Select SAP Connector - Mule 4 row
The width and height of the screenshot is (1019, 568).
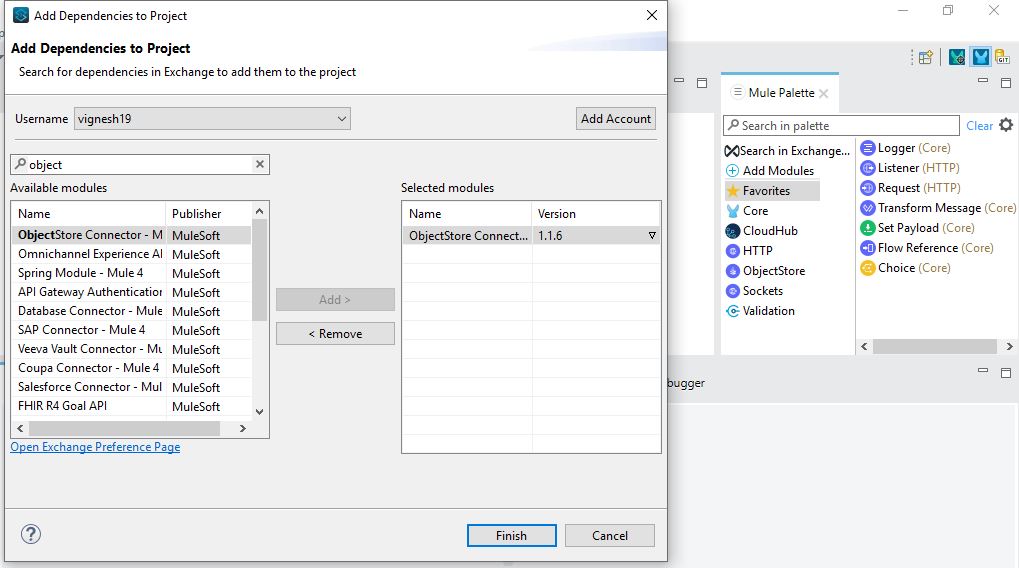131,330
